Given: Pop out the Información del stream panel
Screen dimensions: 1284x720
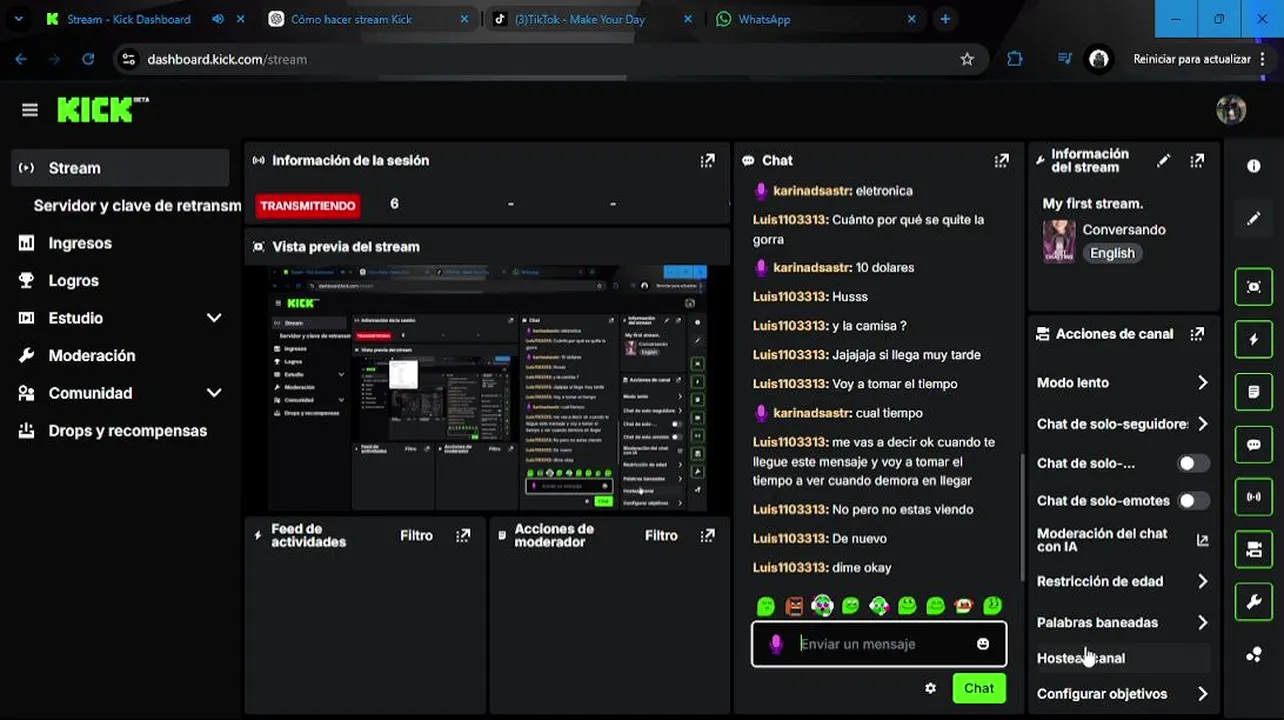Looking at the screenshot, I should (x=1197, y=160).
